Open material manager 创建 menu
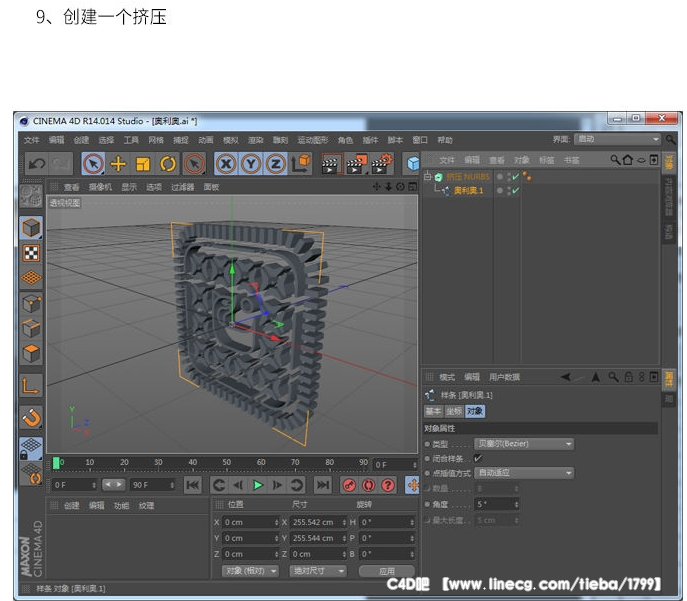 pos(71,506)
